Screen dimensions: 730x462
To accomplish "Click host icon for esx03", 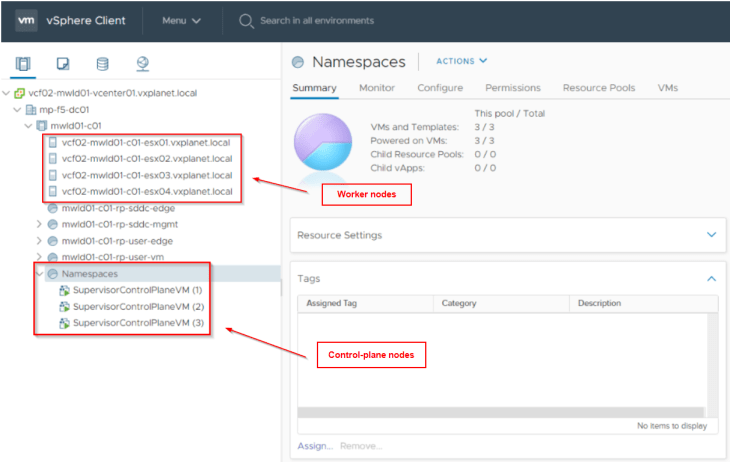I will [53, 175].
